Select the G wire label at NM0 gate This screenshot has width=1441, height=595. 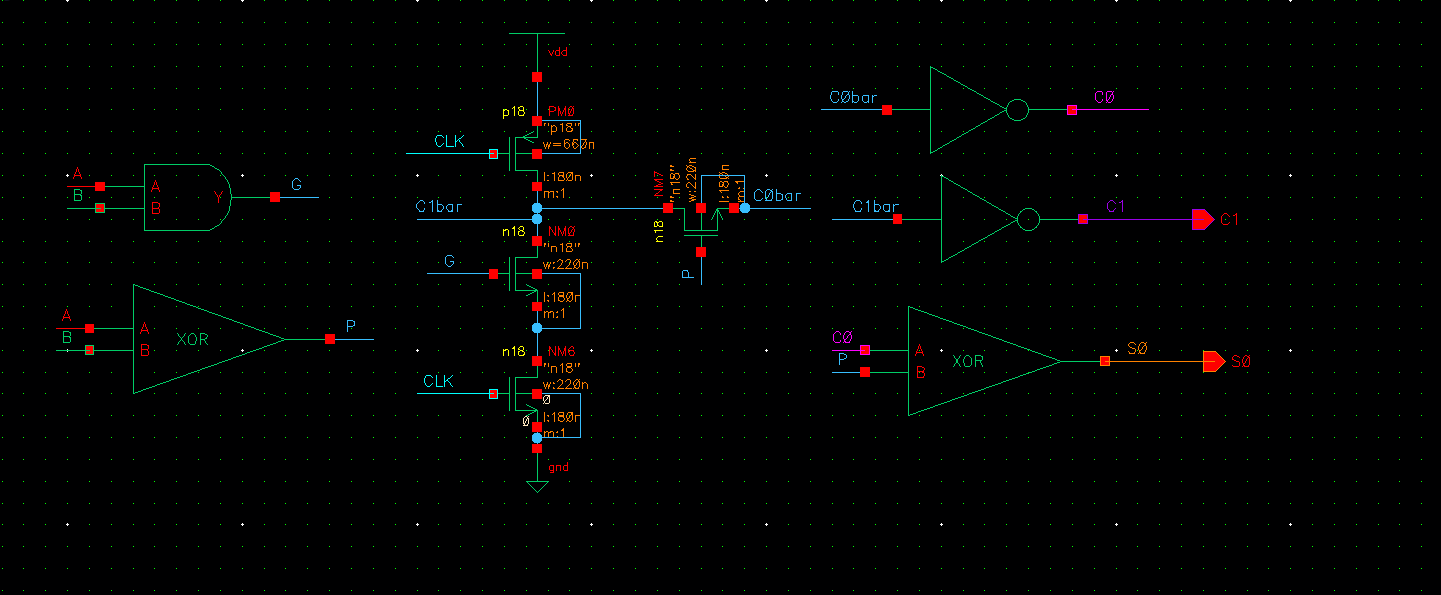(x=449, y=262)
